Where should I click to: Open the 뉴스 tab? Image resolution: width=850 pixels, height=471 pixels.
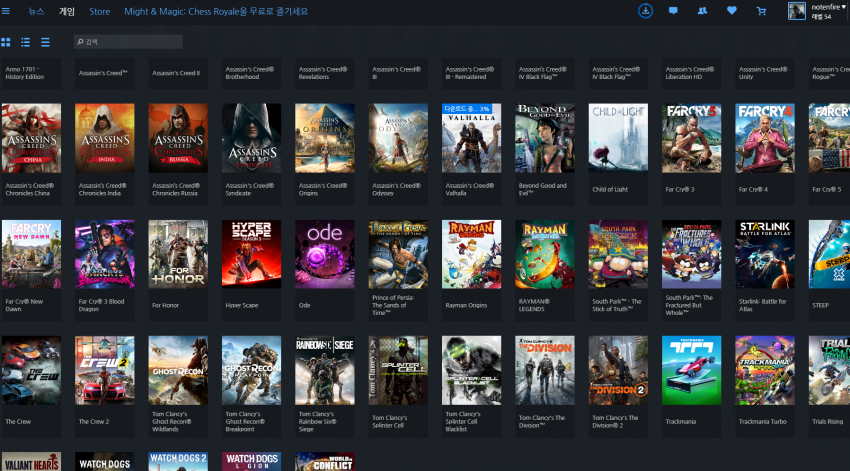point(36,11)
